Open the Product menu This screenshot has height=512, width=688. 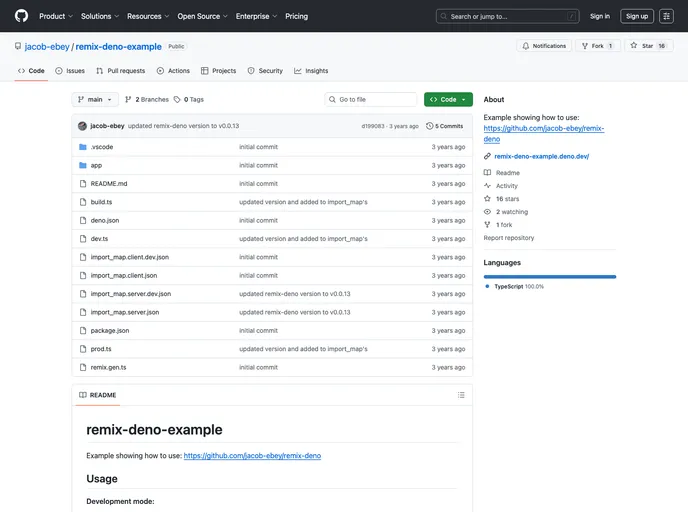click(x=56, y=16)
